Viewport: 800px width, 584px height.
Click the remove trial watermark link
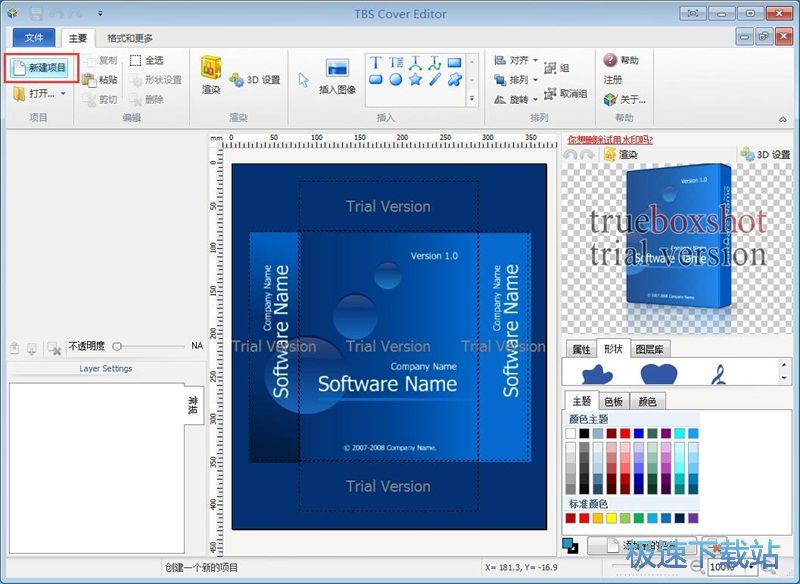[610, 140]
